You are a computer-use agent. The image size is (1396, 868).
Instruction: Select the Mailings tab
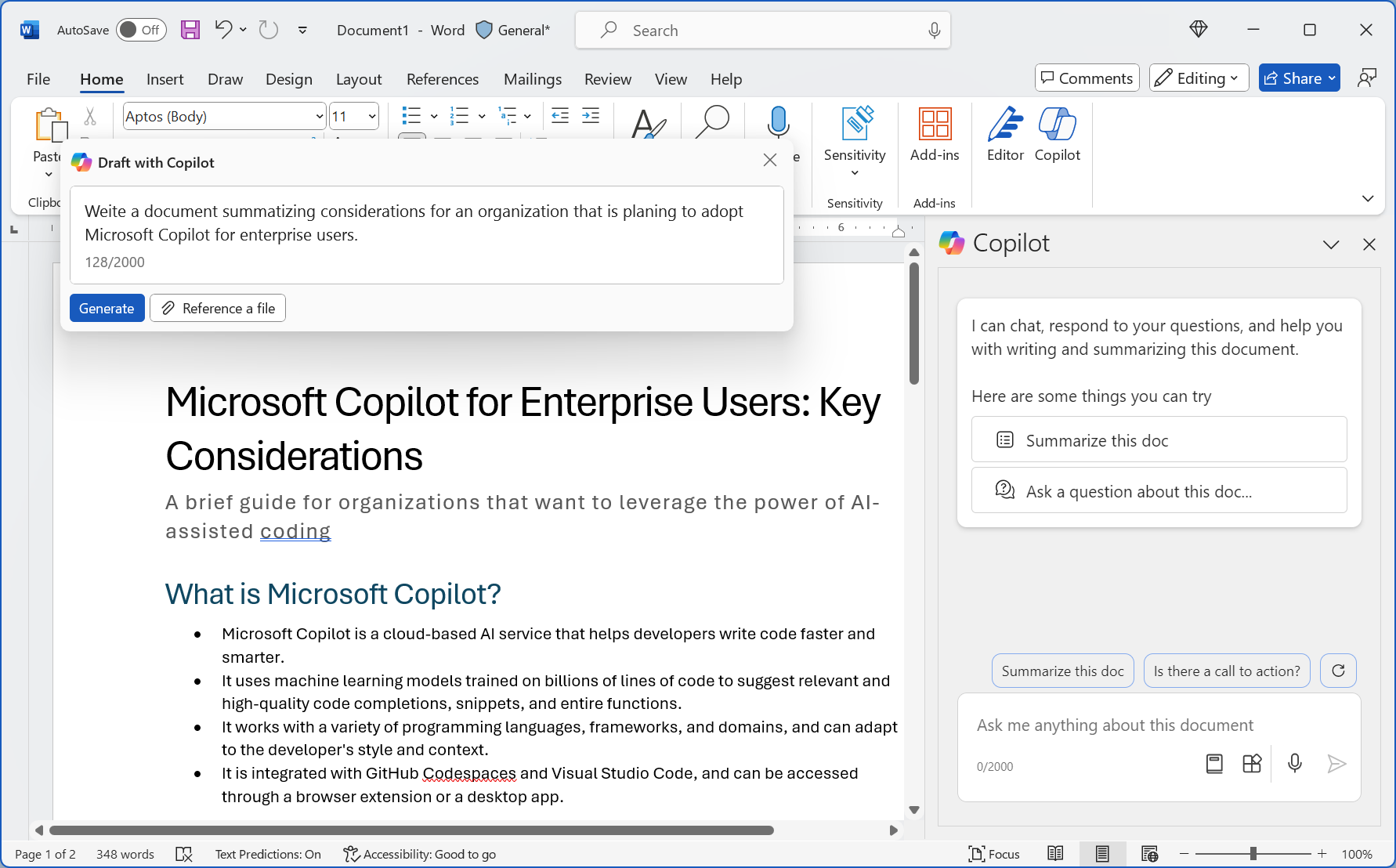[x=532, y=79]
